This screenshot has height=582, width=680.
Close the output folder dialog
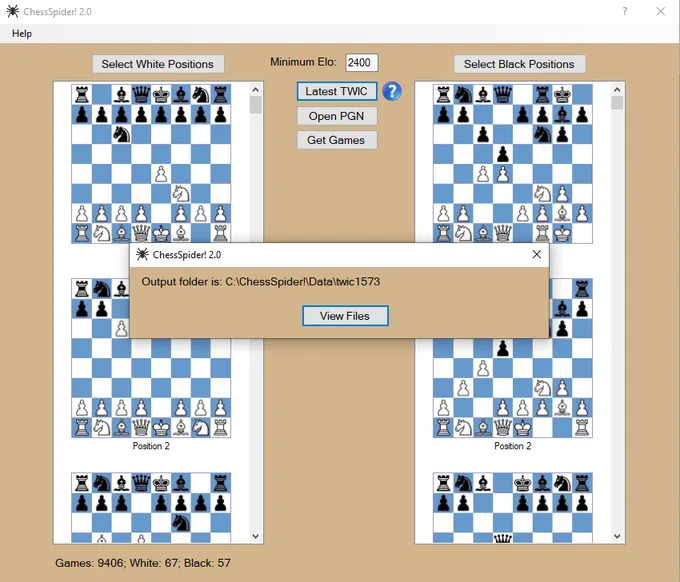(536, 254)
